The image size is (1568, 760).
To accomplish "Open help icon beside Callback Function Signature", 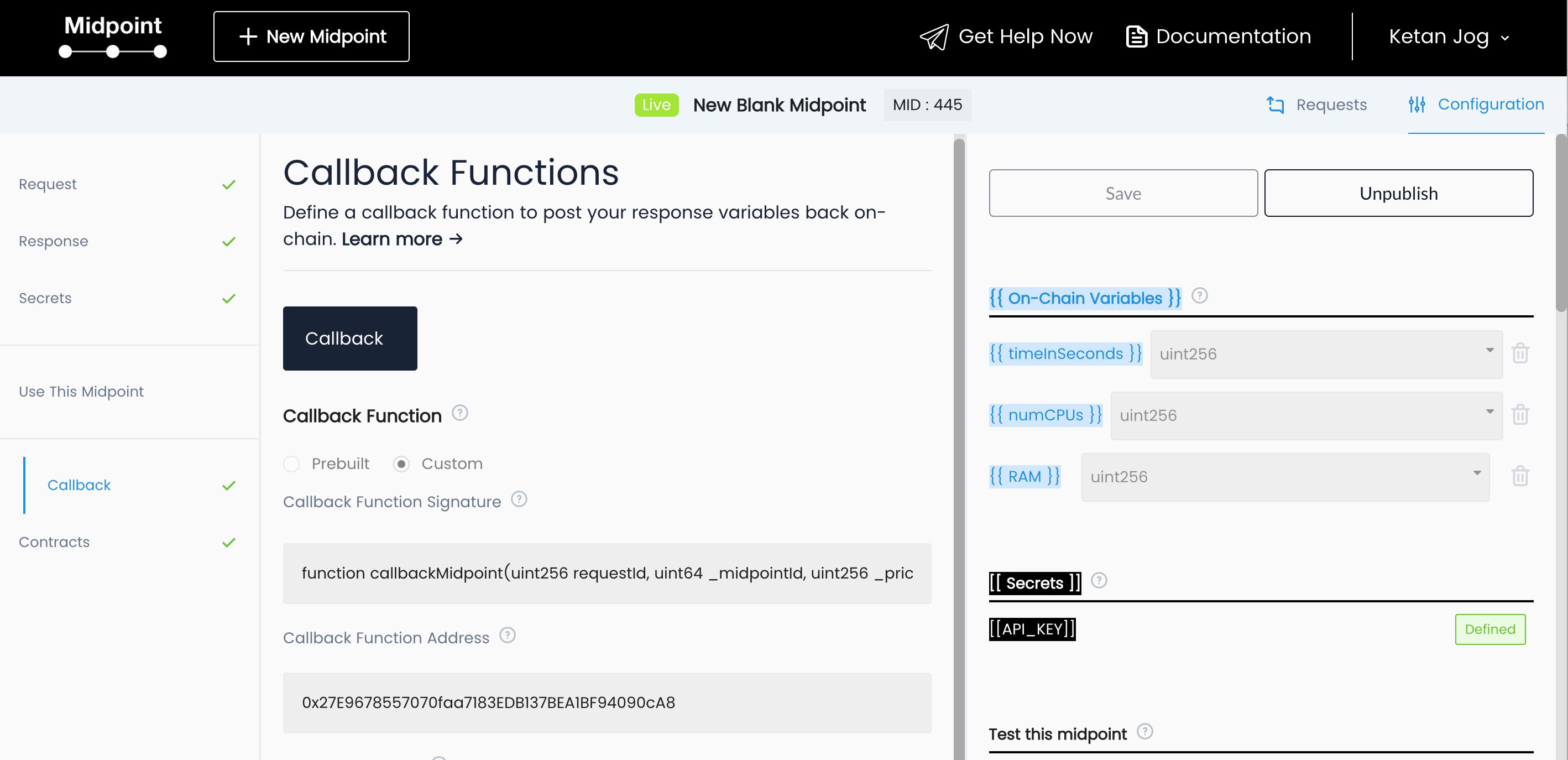I will point(519,499).
